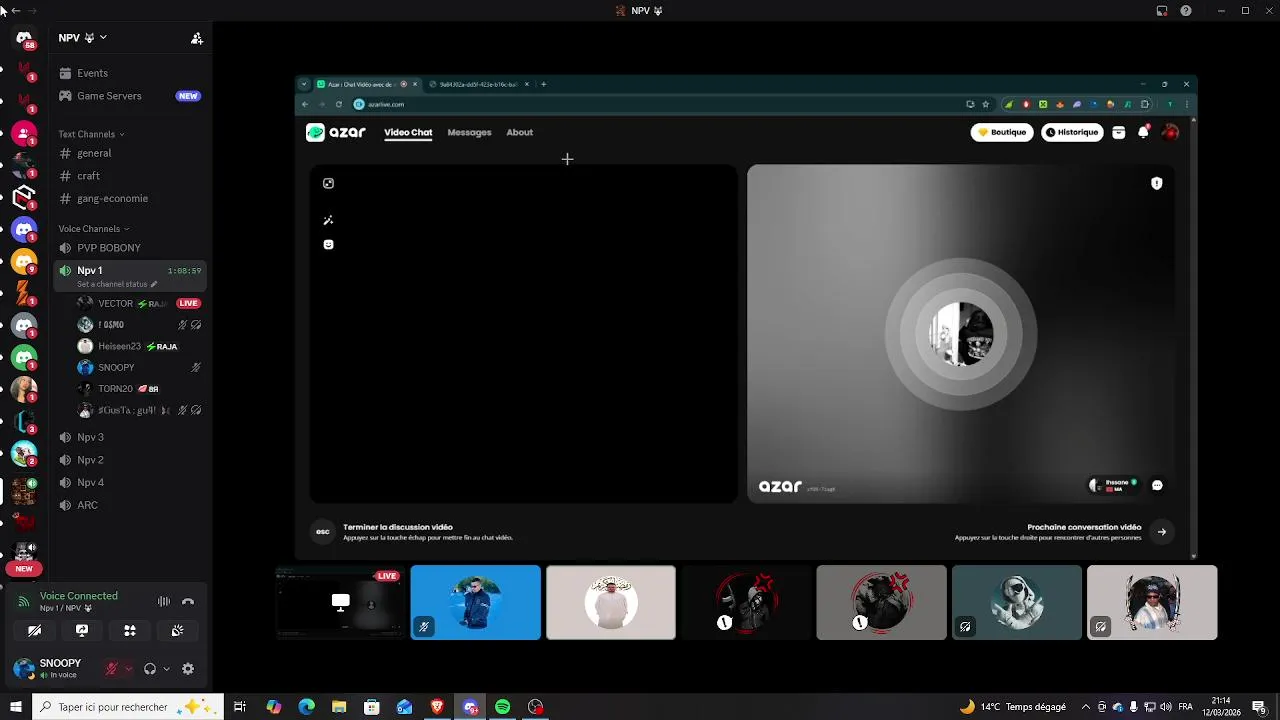Click the red NEW servers badge
Viewport: 1280px width, 720px height.
[x=24, y=569]
